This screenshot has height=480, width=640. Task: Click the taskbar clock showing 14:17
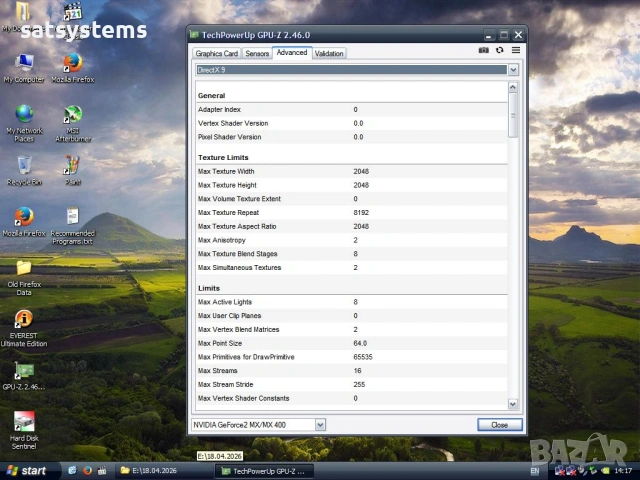tap(623, 471)
